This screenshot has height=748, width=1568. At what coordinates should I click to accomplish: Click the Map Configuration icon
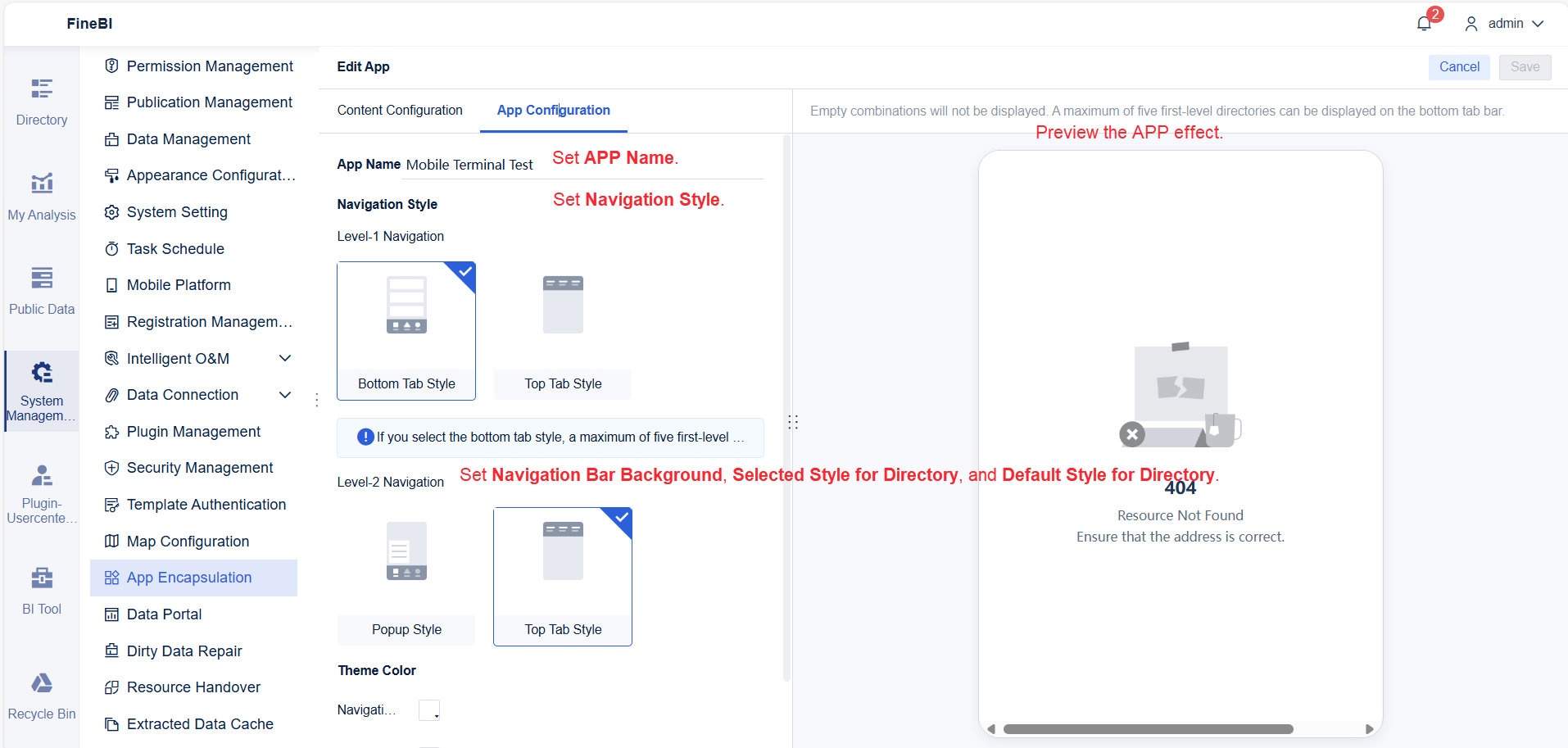pos(112,541)
